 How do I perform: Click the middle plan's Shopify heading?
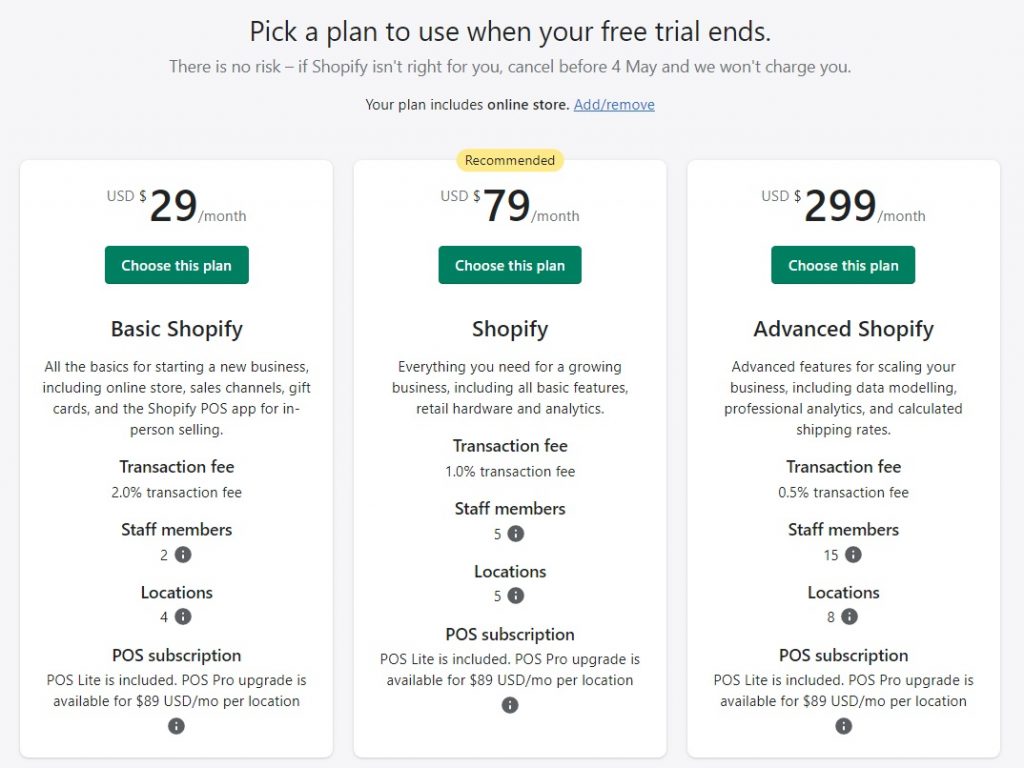[x=510, y=329]
